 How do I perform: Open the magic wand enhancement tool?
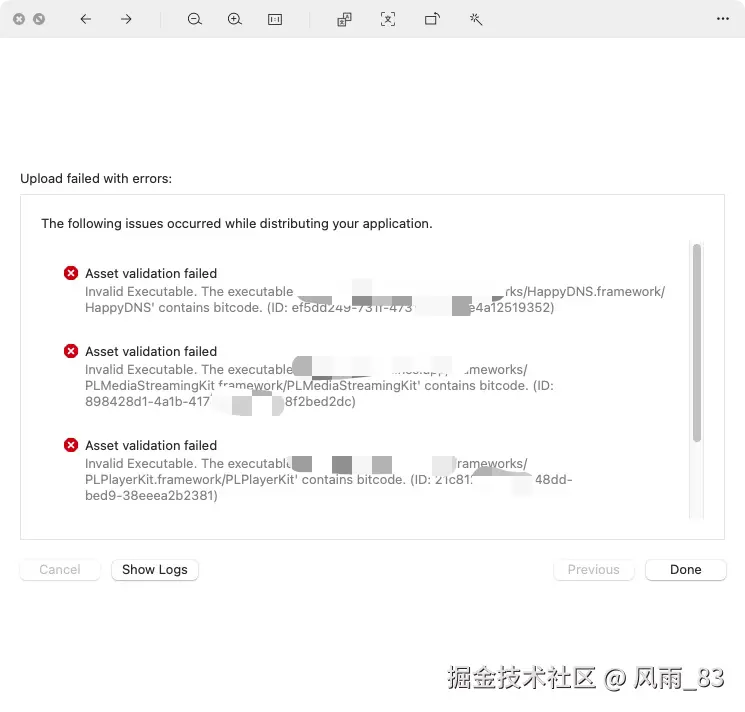click(476, 19)
